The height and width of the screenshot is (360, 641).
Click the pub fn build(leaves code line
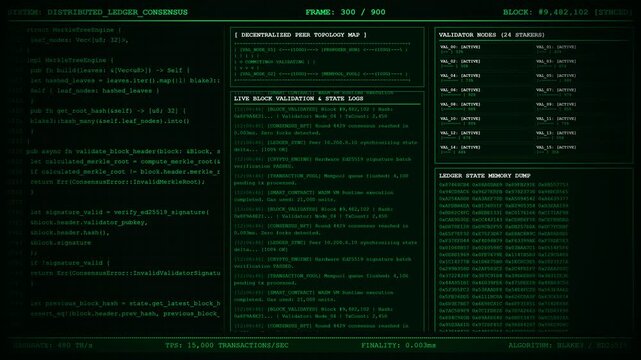(x=110, y=71)
